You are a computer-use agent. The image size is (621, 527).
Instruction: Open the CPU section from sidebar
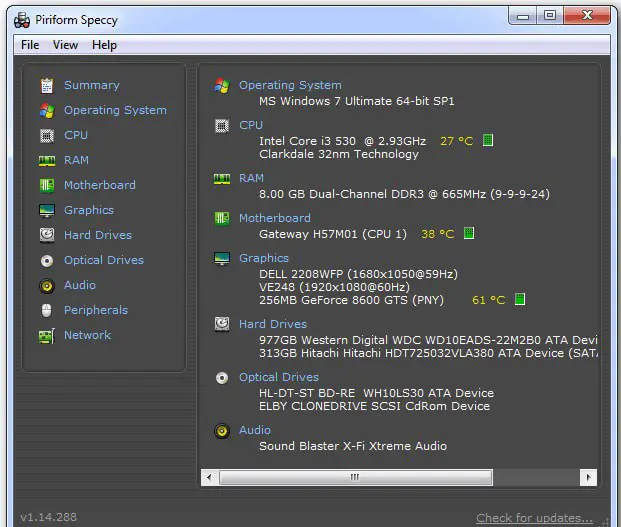pyautogui.click(x=76, y=135)
